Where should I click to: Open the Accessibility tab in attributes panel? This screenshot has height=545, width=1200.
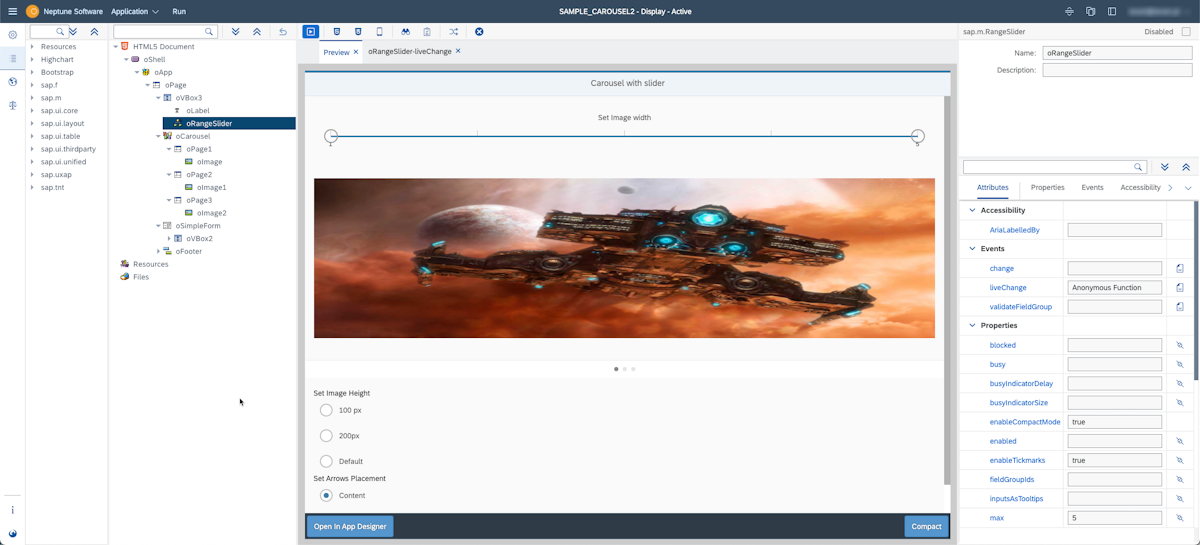tap(1140, 188)
